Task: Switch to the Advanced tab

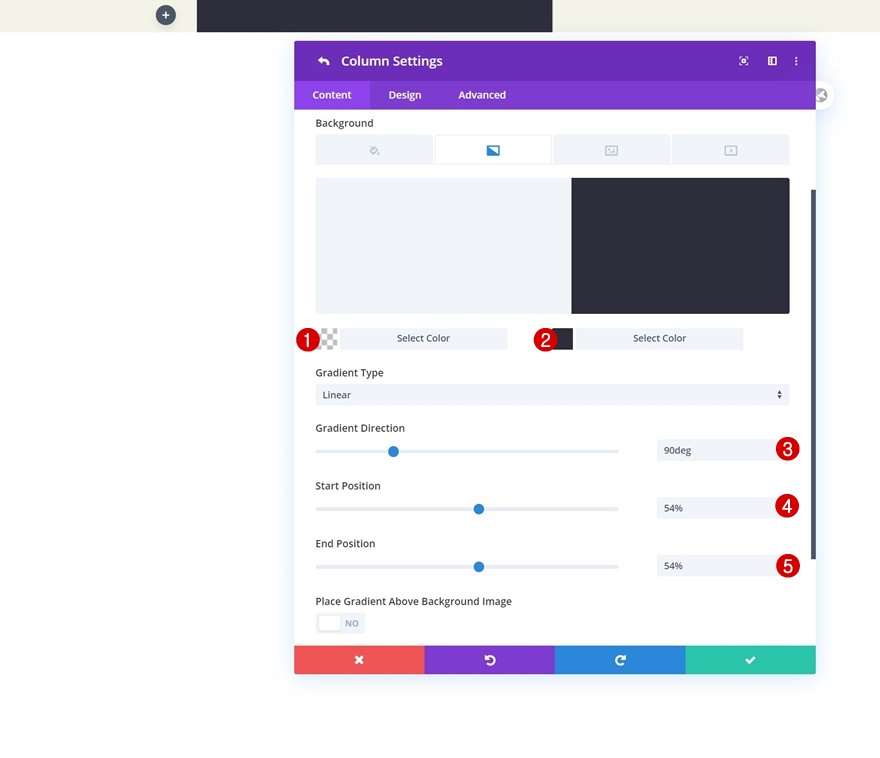Action: [482, 95]
